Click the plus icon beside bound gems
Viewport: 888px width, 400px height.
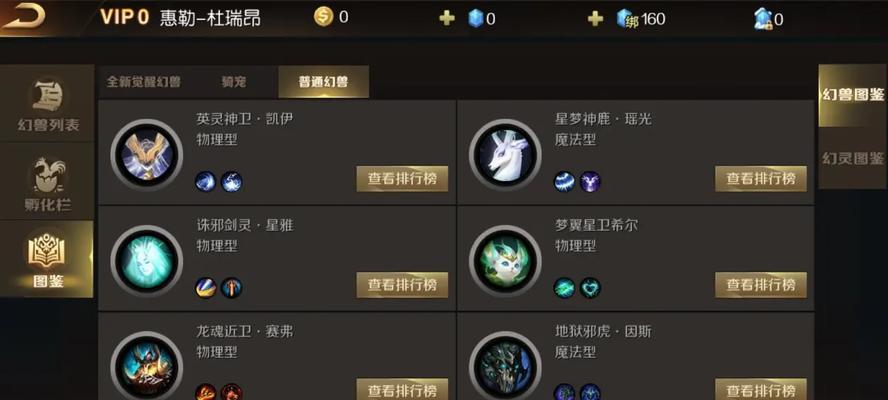click(x=595, y=19)
